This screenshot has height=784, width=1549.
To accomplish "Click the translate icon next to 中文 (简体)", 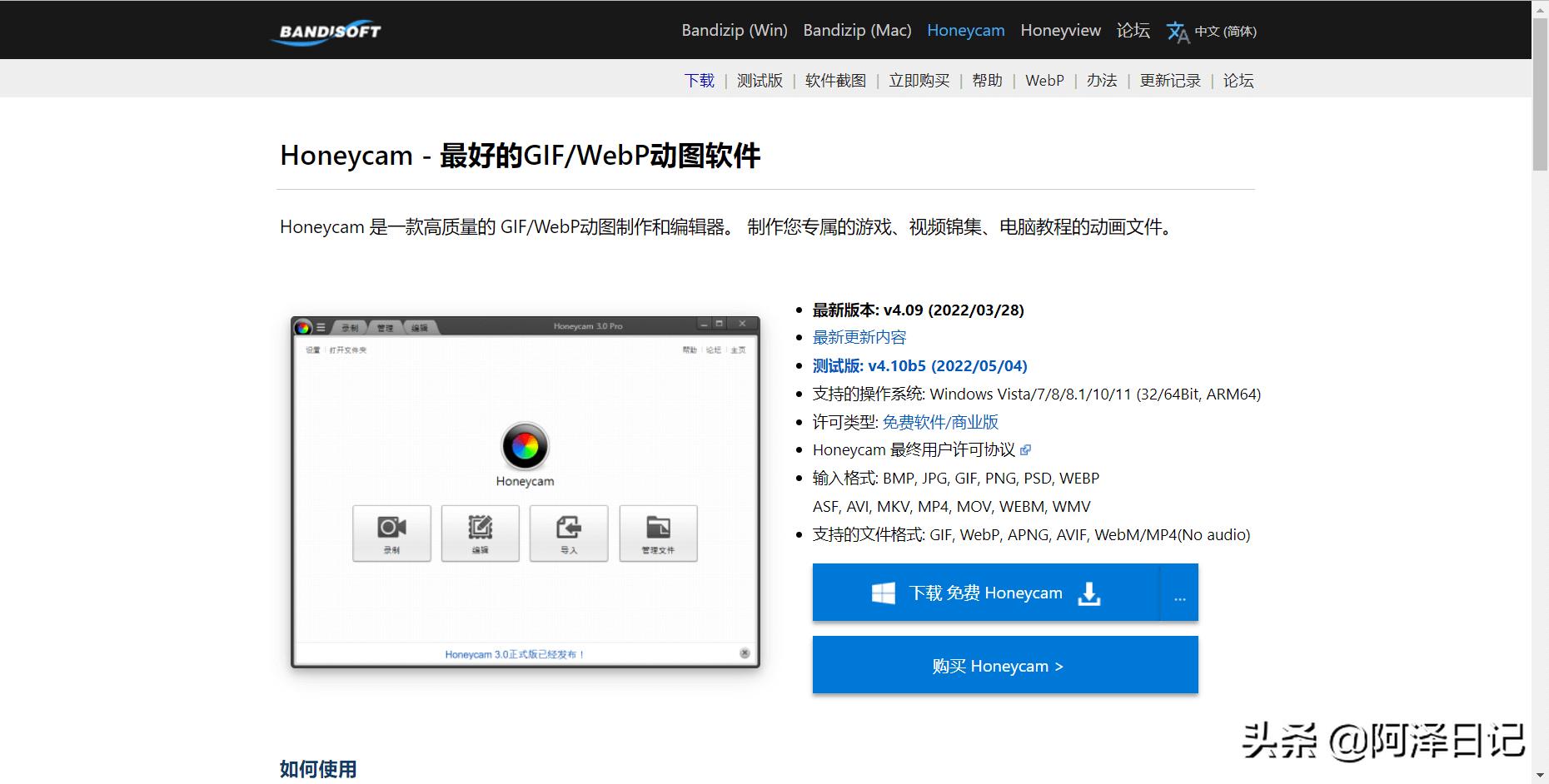I will click(1177, 32).
